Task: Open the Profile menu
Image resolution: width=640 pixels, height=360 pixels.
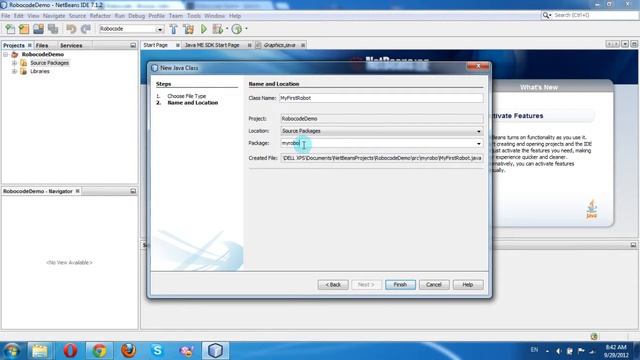Action: point(156,16)
